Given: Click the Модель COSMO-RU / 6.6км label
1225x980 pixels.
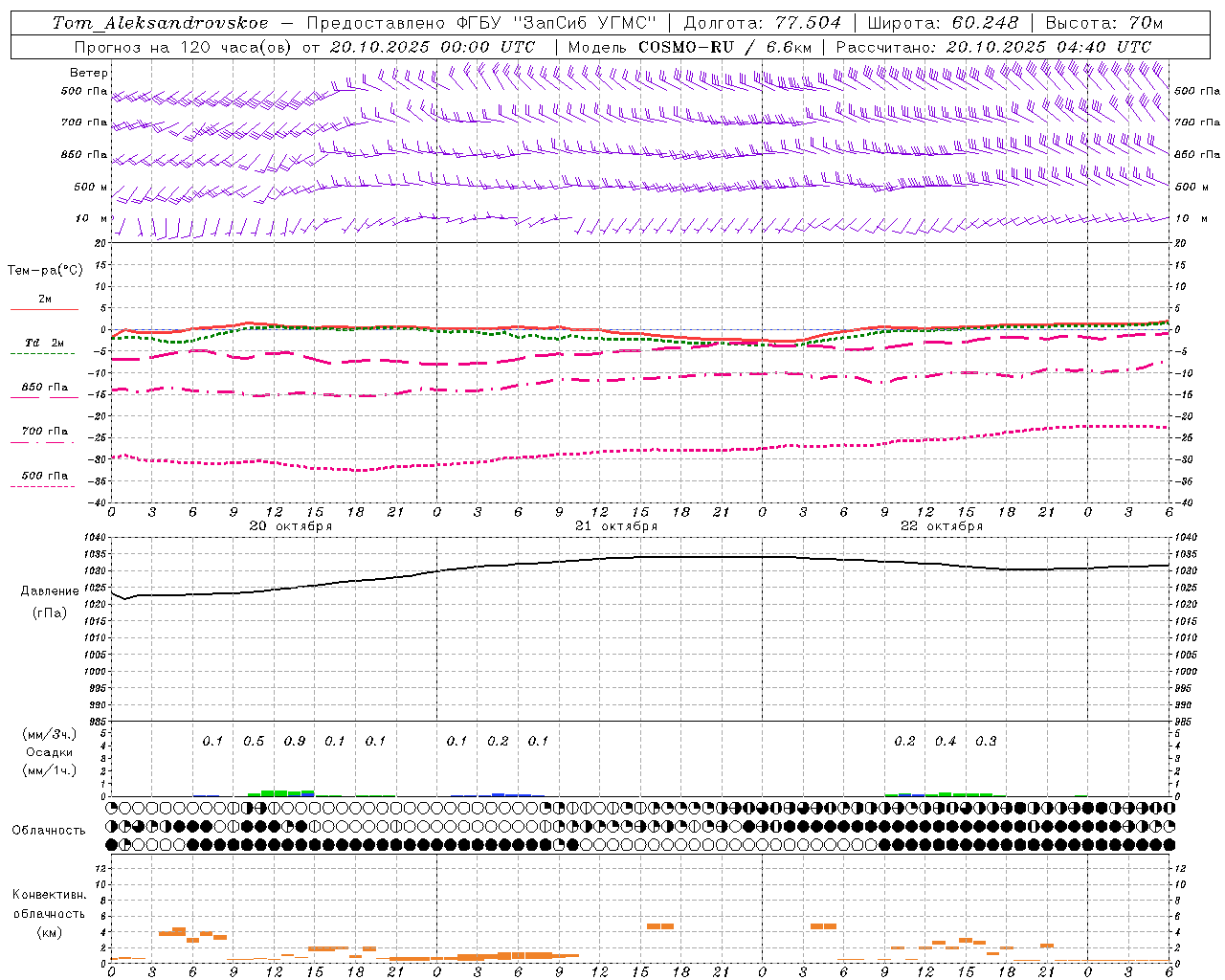Looking at the screenshot, I should point(689,47).
